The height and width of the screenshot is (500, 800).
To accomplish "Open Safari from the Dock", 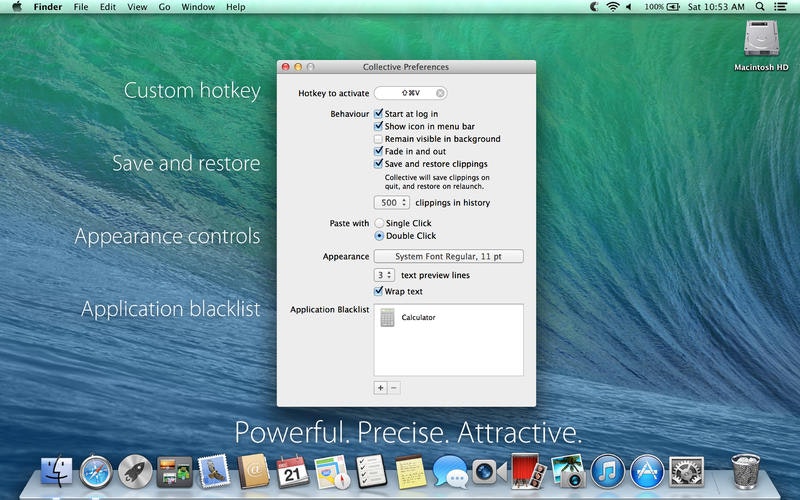I will pos(97,471).
